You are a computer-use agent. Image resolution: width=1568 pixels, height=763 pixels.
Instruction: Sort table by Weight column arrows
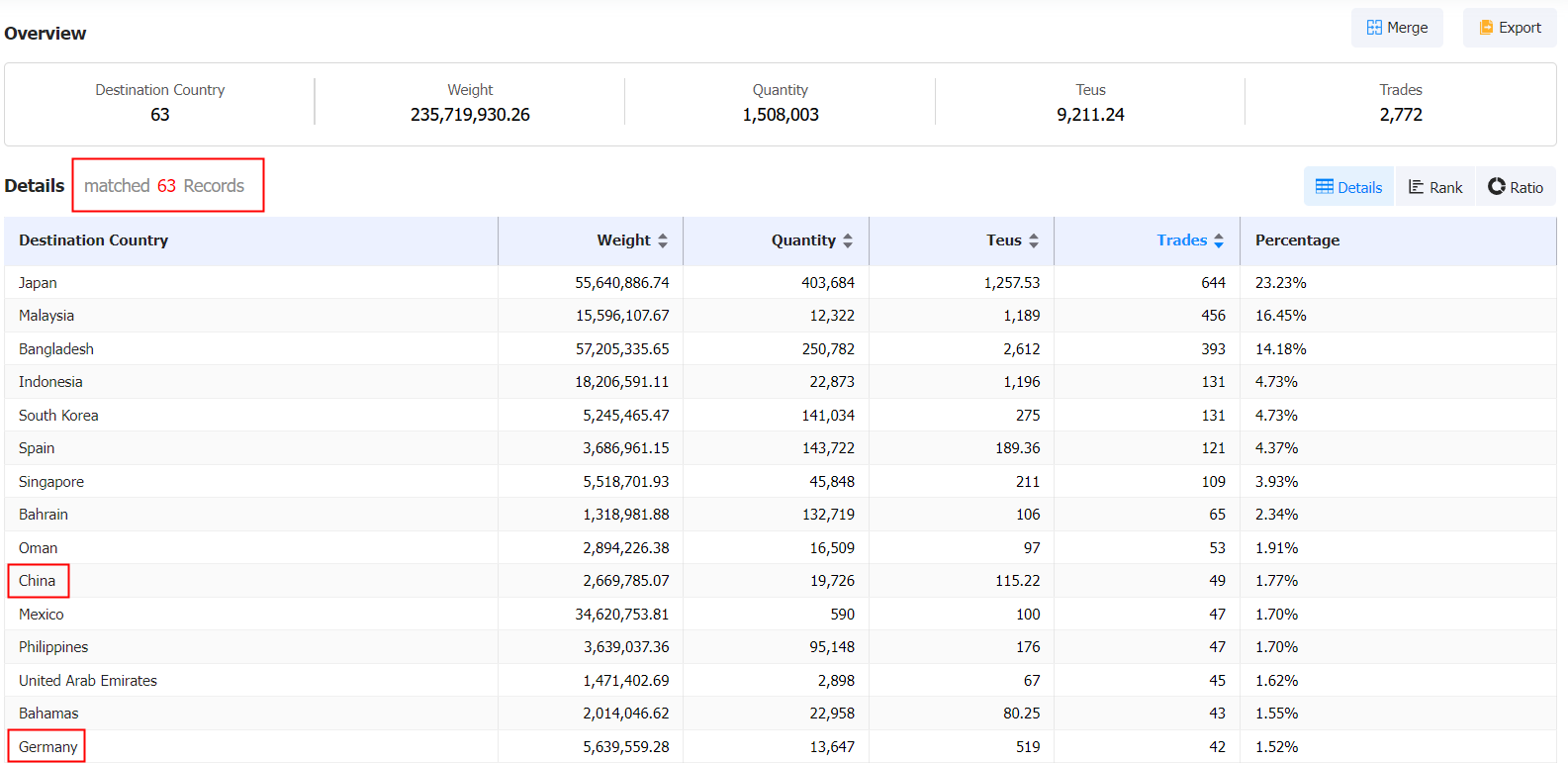(663, 240)
